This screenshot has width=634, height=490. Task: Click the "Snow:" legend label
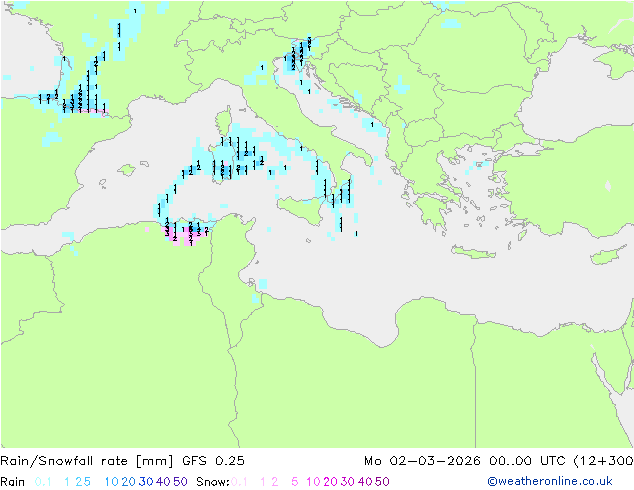pos(213,482)
